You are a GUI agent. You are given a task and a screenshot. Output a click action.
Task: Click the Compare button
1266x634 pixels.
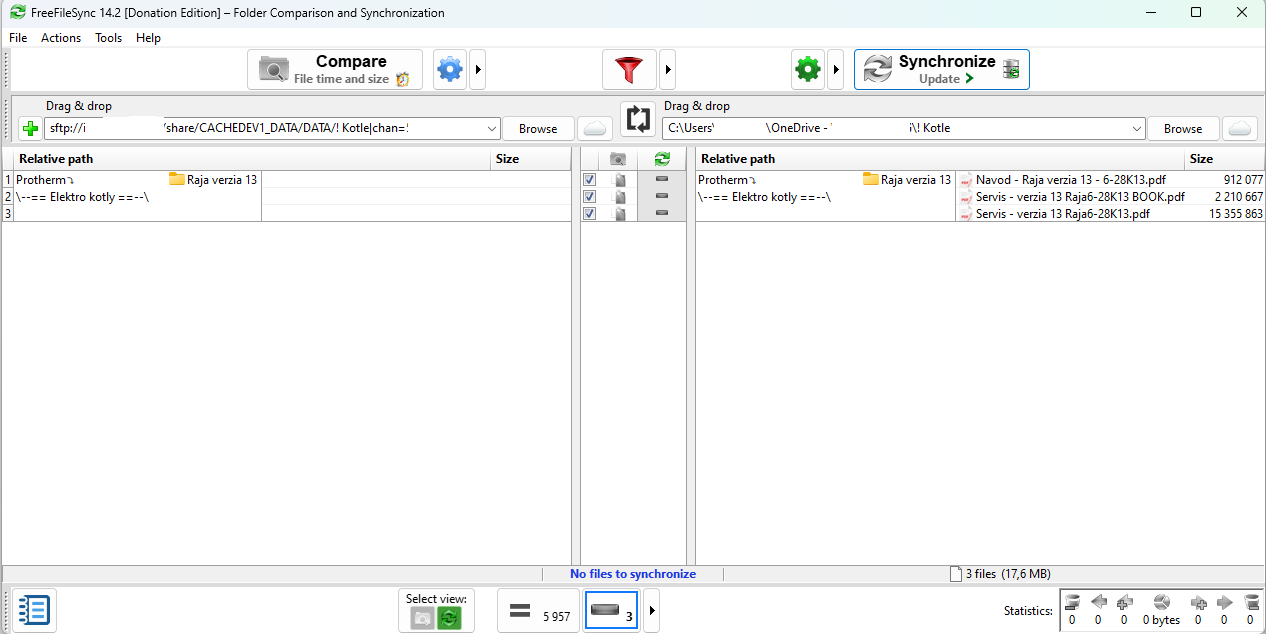pos(335,70)
